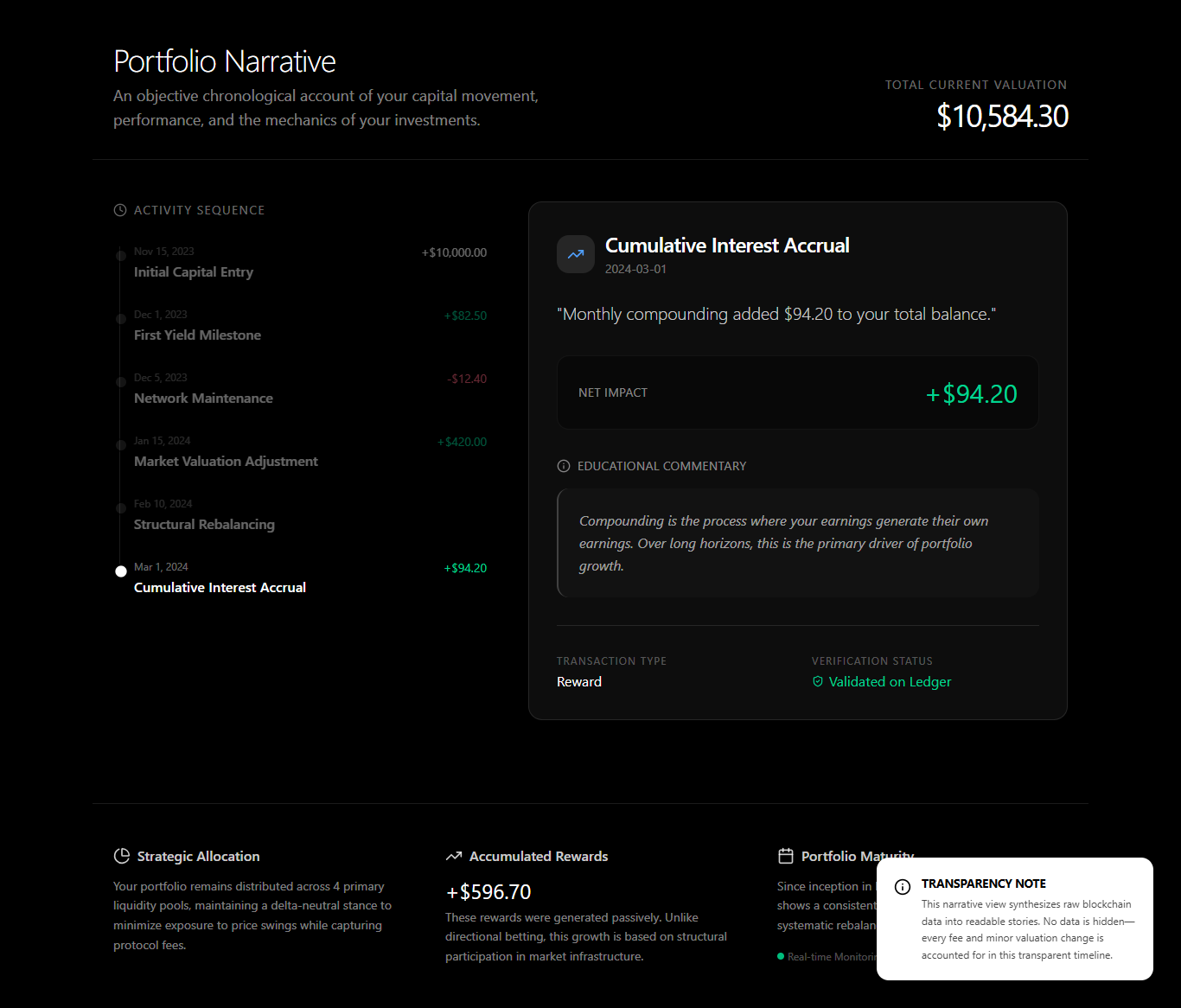Viewport: 1181px width, 1008px height.
Task: Click the clock icon next to Activity Sequence
Action: click(x=120, y=210)
